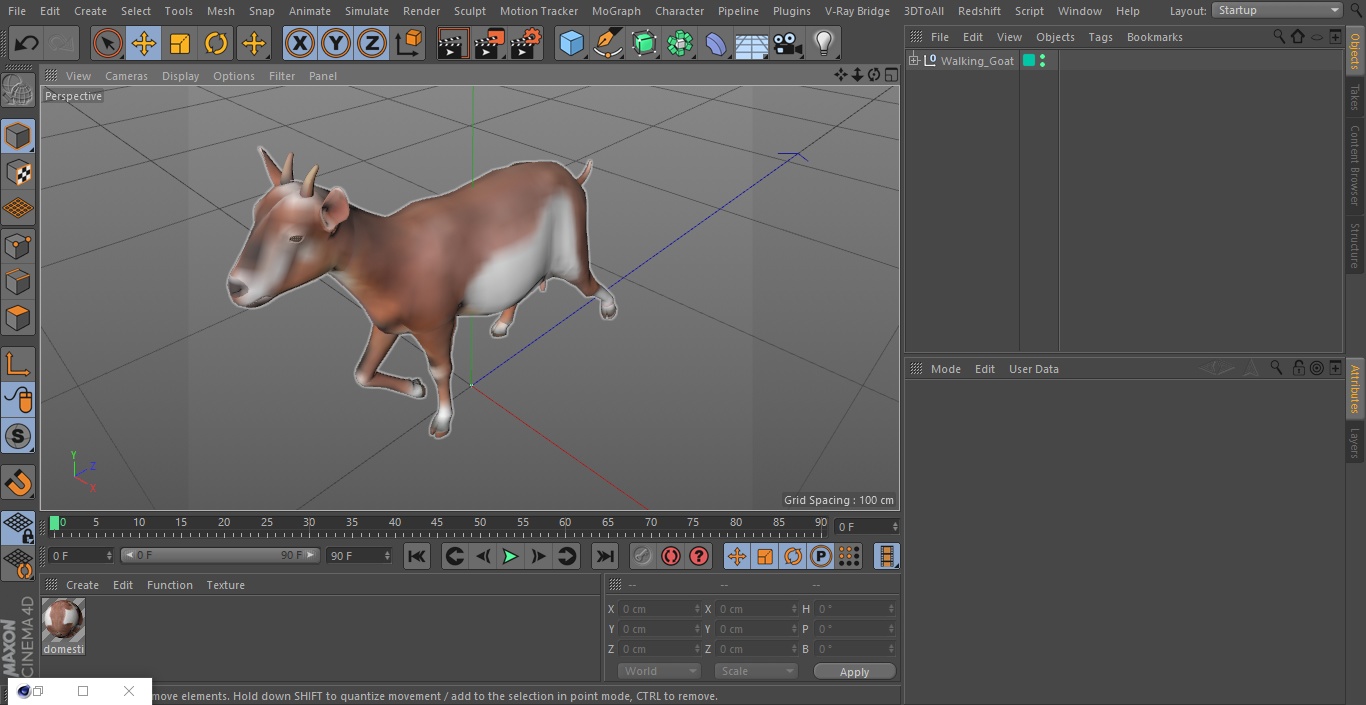Select the Live Selection tool

pos(108,43)
